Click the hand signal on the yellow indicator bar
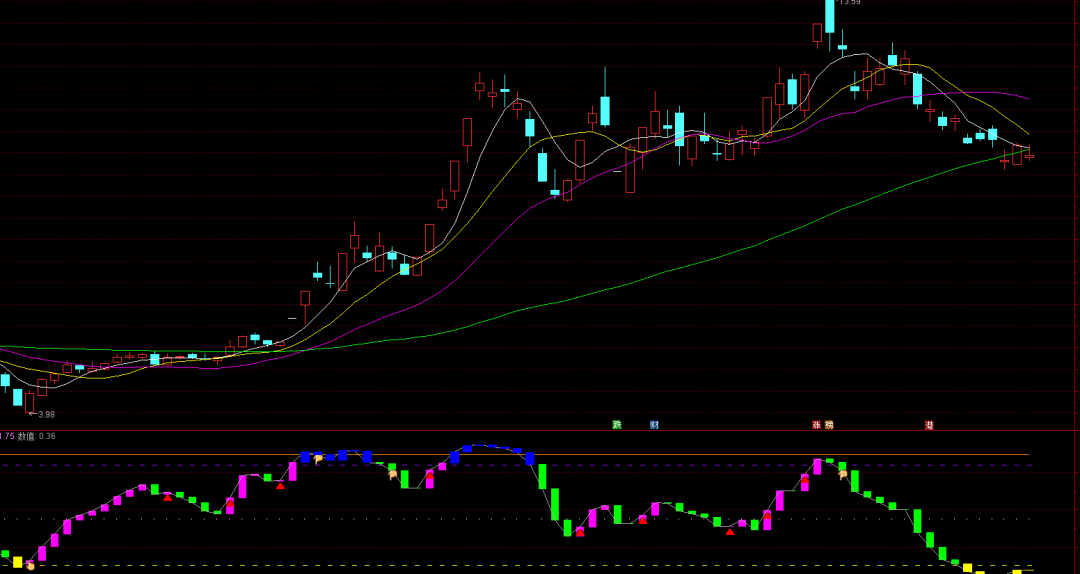This screenshot has height=574, width=1080. point(30,565)
